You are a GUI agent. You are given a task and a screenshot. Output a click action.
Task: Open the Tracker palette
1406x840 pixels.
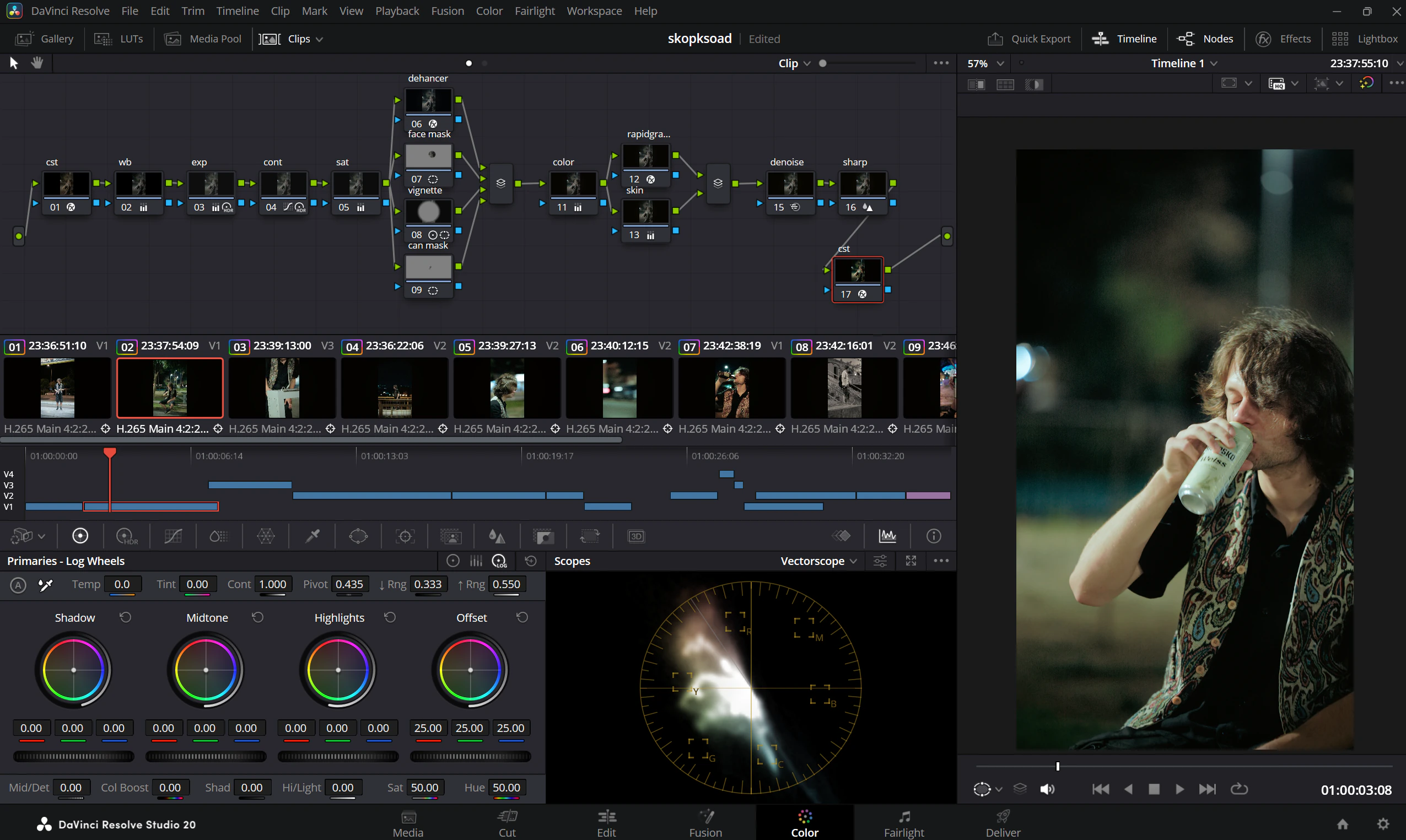tap(405, 535)
